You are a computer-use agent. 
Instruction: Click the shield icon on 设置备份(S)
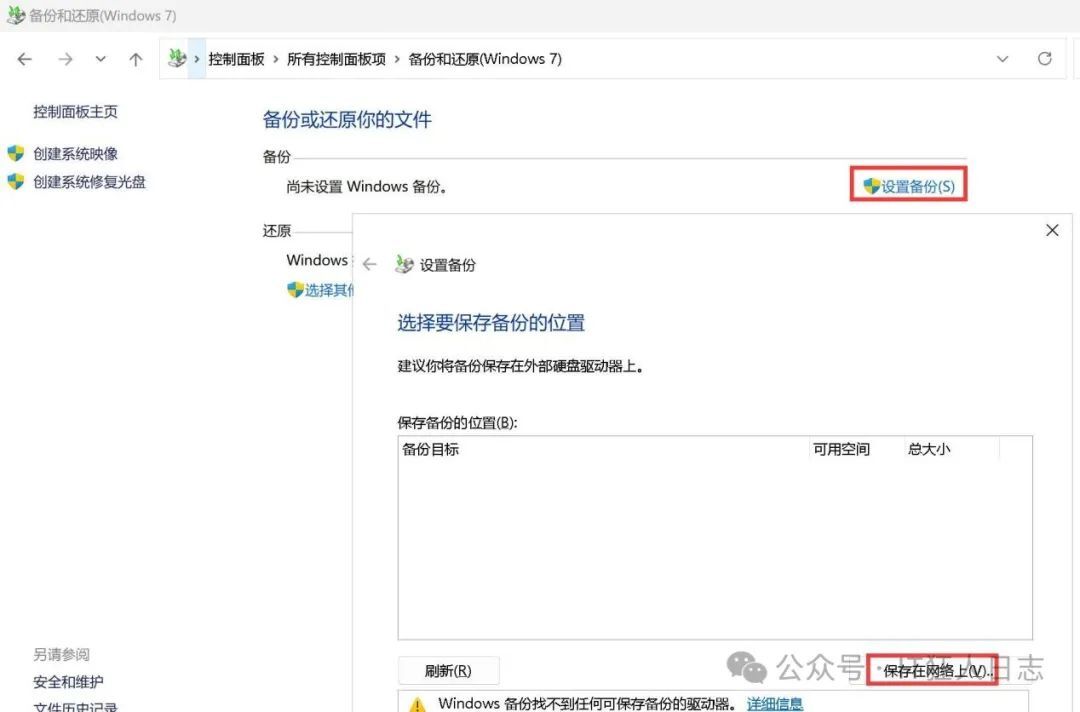point(871,185)
